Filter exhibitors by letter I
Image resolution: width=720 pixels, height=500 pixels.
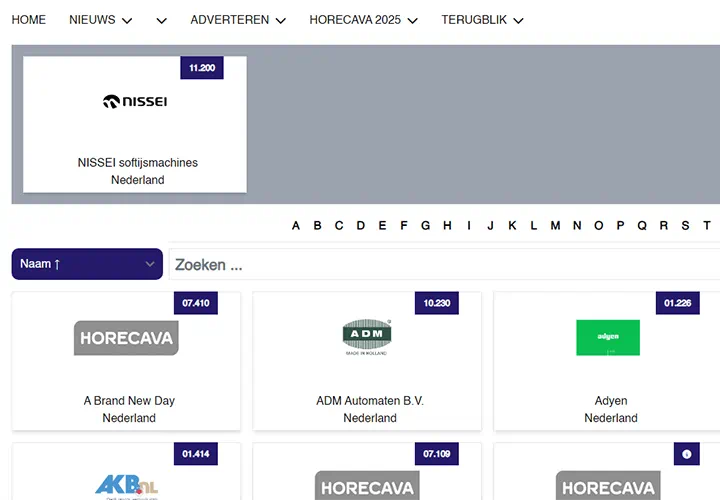tap(469, 225)
